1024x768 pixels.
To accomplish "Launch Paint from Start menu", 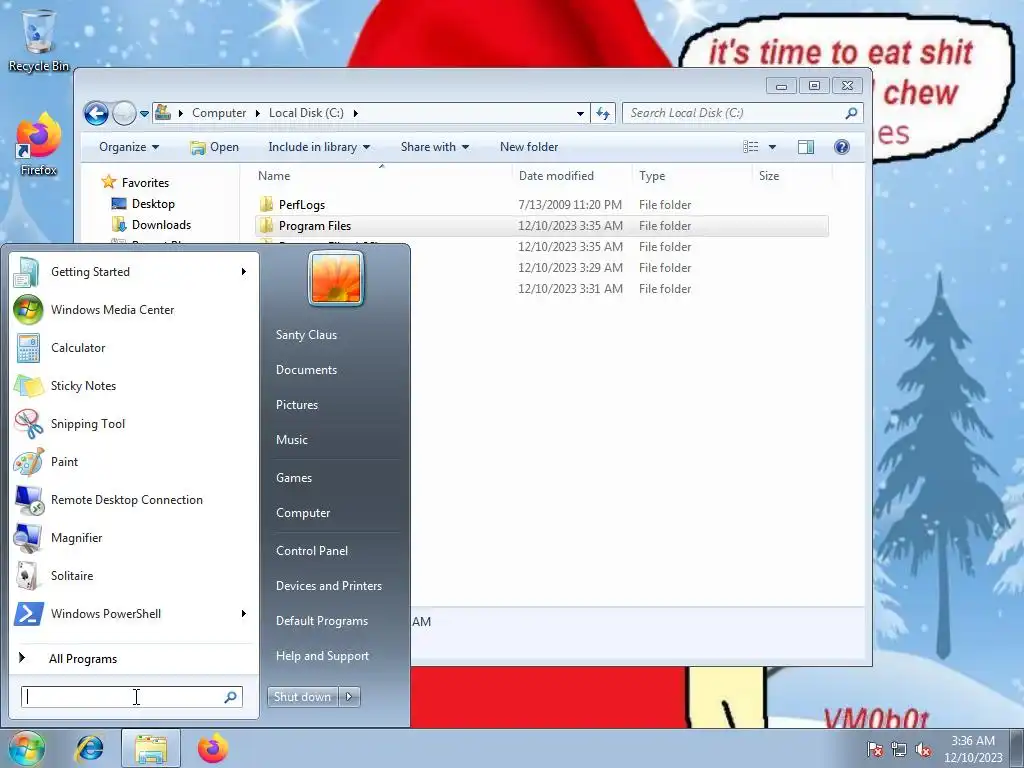I will tap(134, 462).
